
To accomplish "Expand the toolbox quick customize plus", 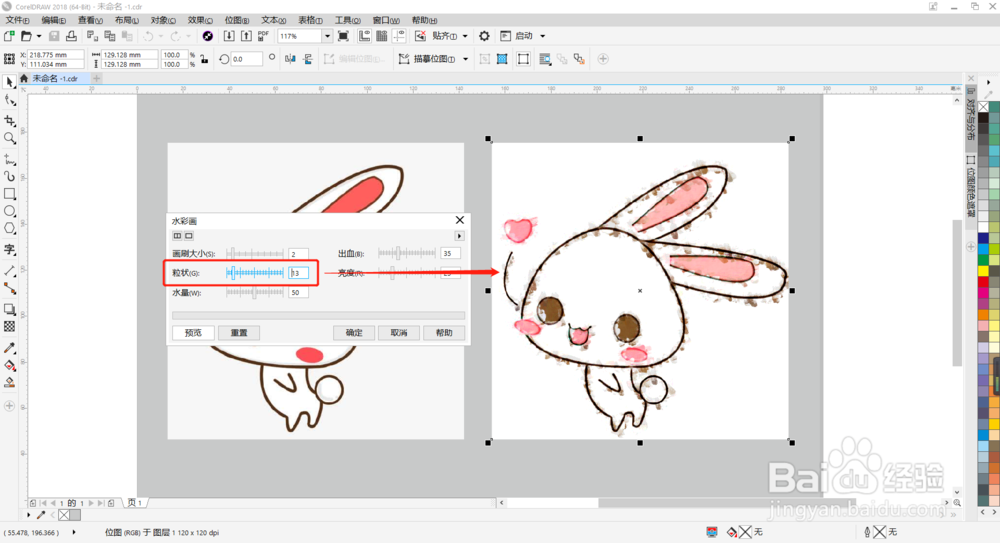I will 10,406.
